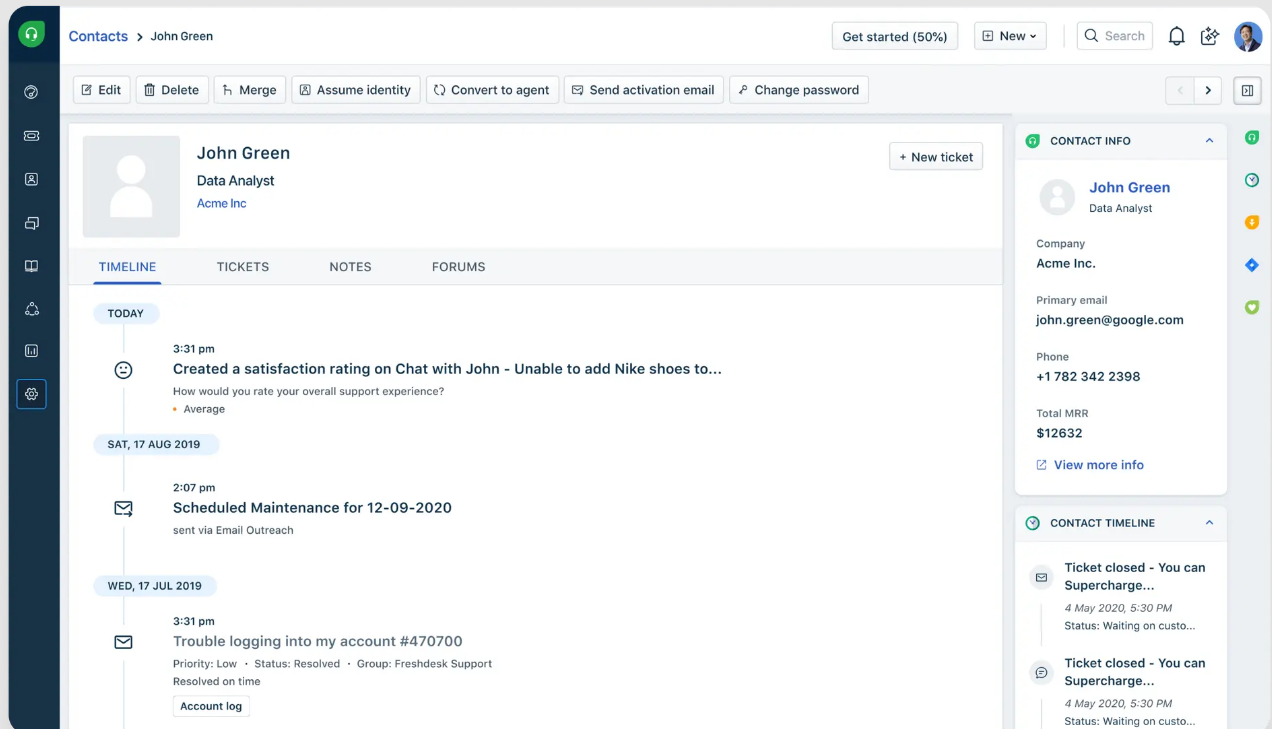Click the TODAY date marker
This screenshot has height=729, width=1272.
[126, 314]
